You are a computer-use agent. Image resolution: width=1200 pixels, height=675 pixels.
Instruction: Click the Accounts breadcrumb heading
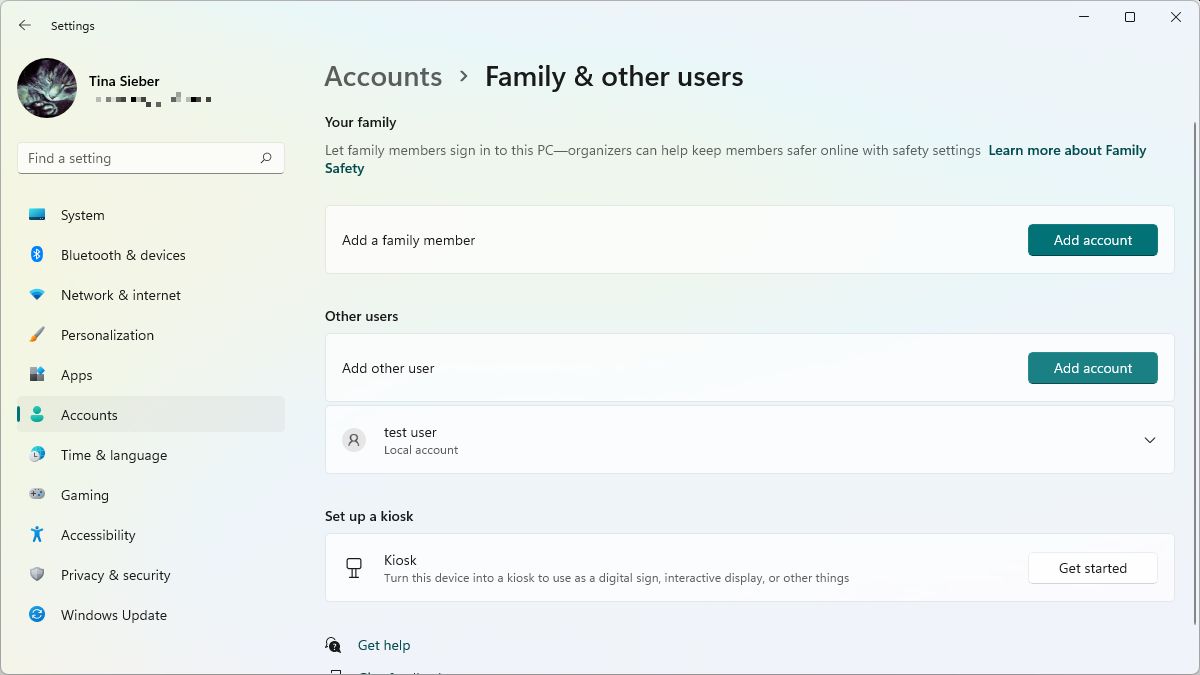pos(383,77)
